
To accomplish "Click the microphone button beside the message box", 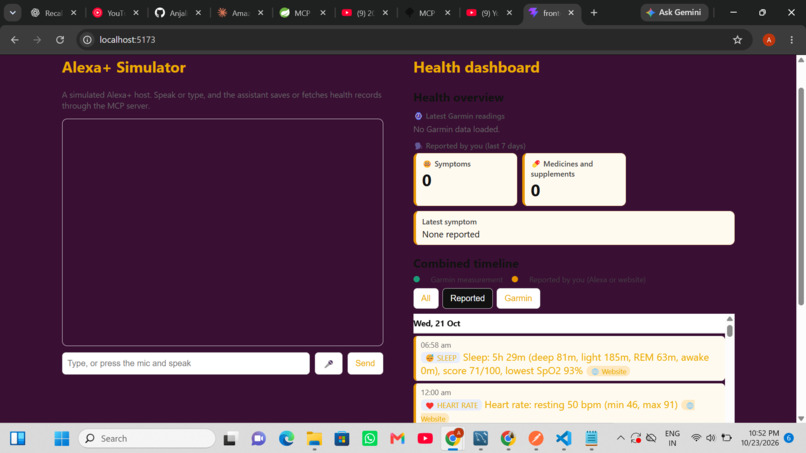I will tap(328, 364).
